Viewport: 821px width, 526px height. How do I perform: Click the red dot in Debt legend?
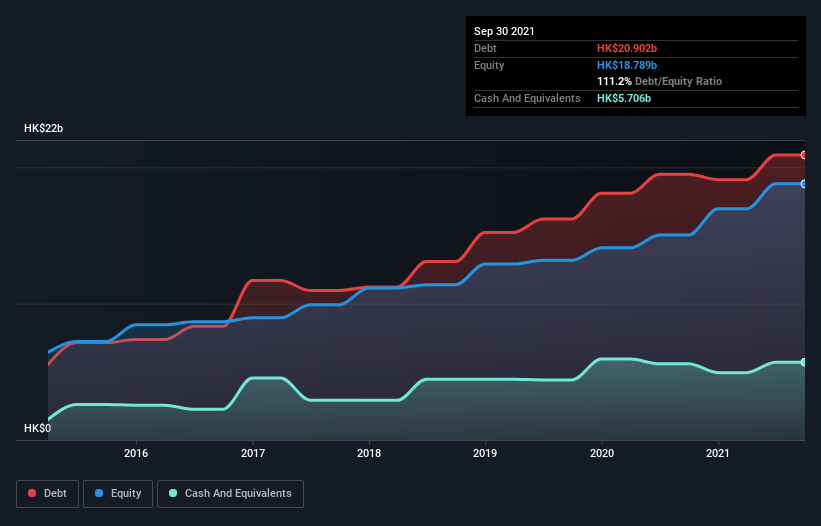coord(32,493)
